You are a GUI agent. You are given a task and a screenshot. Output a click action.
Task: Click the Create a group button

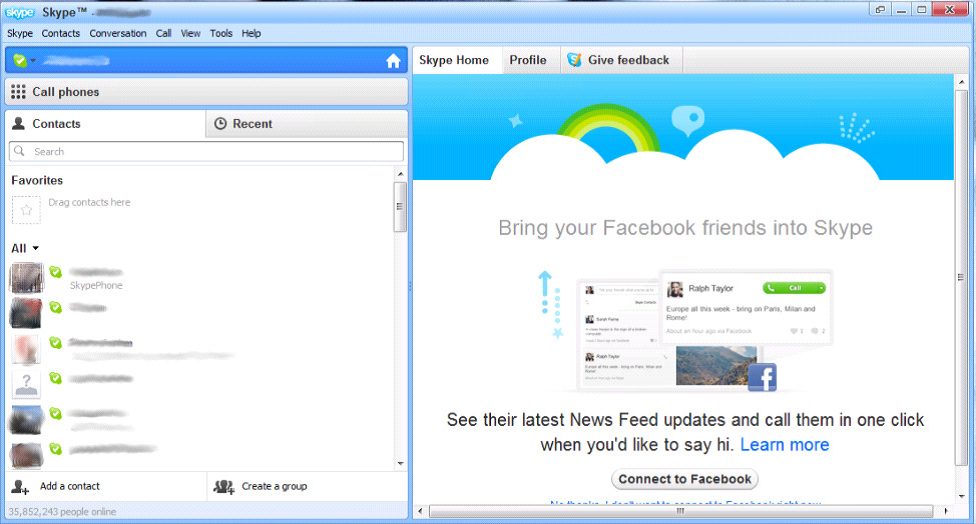tap(307, 487)
